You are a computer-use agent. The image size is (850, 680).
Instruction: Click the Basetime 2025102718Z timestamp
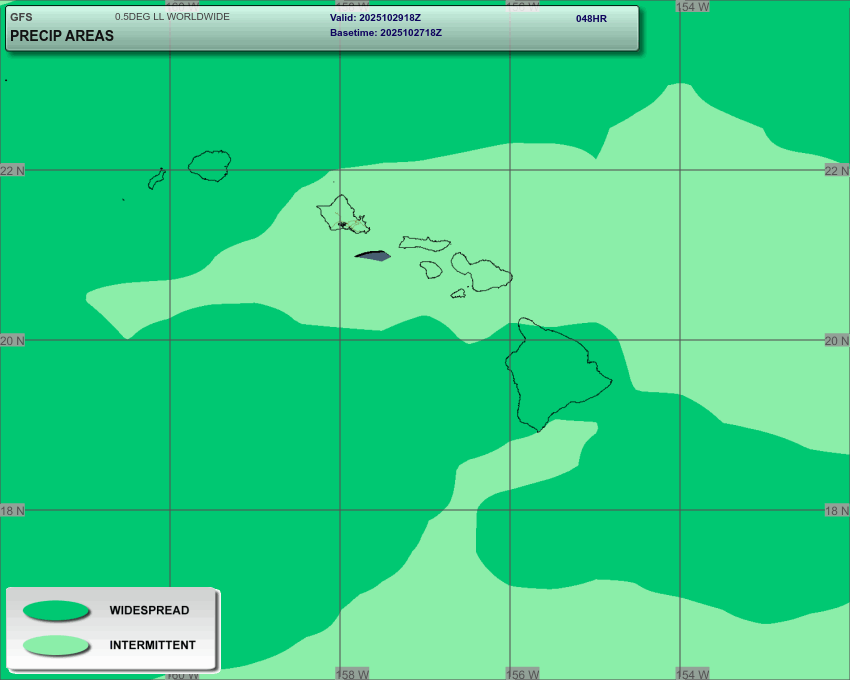click(x=385, y=33)
